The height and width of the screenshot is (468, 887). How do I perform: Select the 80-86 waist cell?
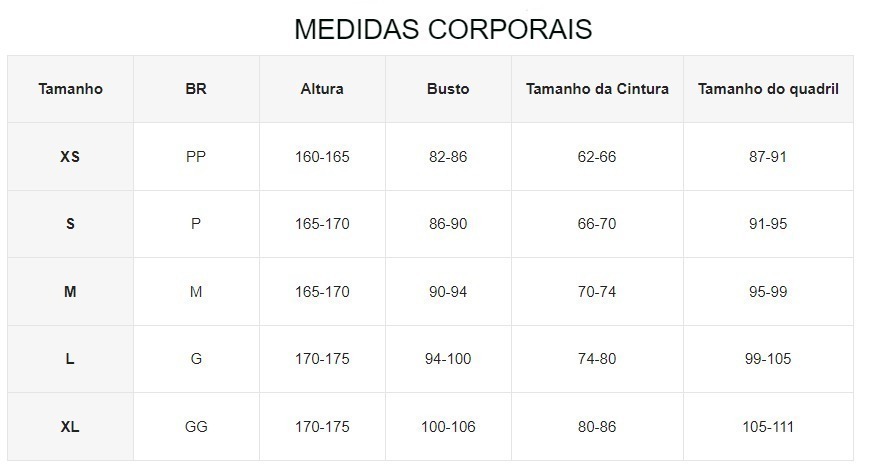pyautogui.click(x=597, y=426)
